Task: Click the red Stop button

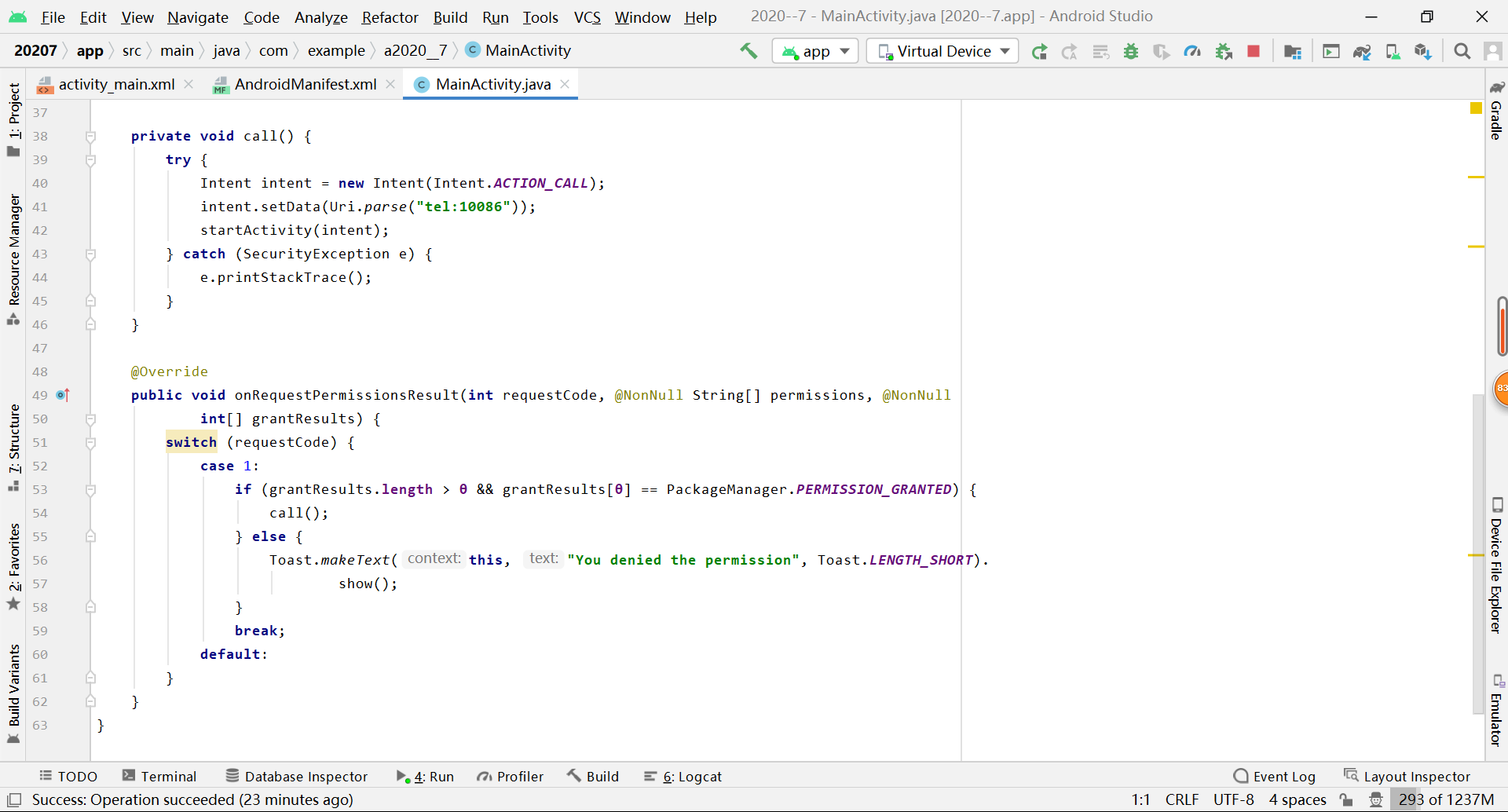Action: pyautogui.click(x=1254, y=51)
